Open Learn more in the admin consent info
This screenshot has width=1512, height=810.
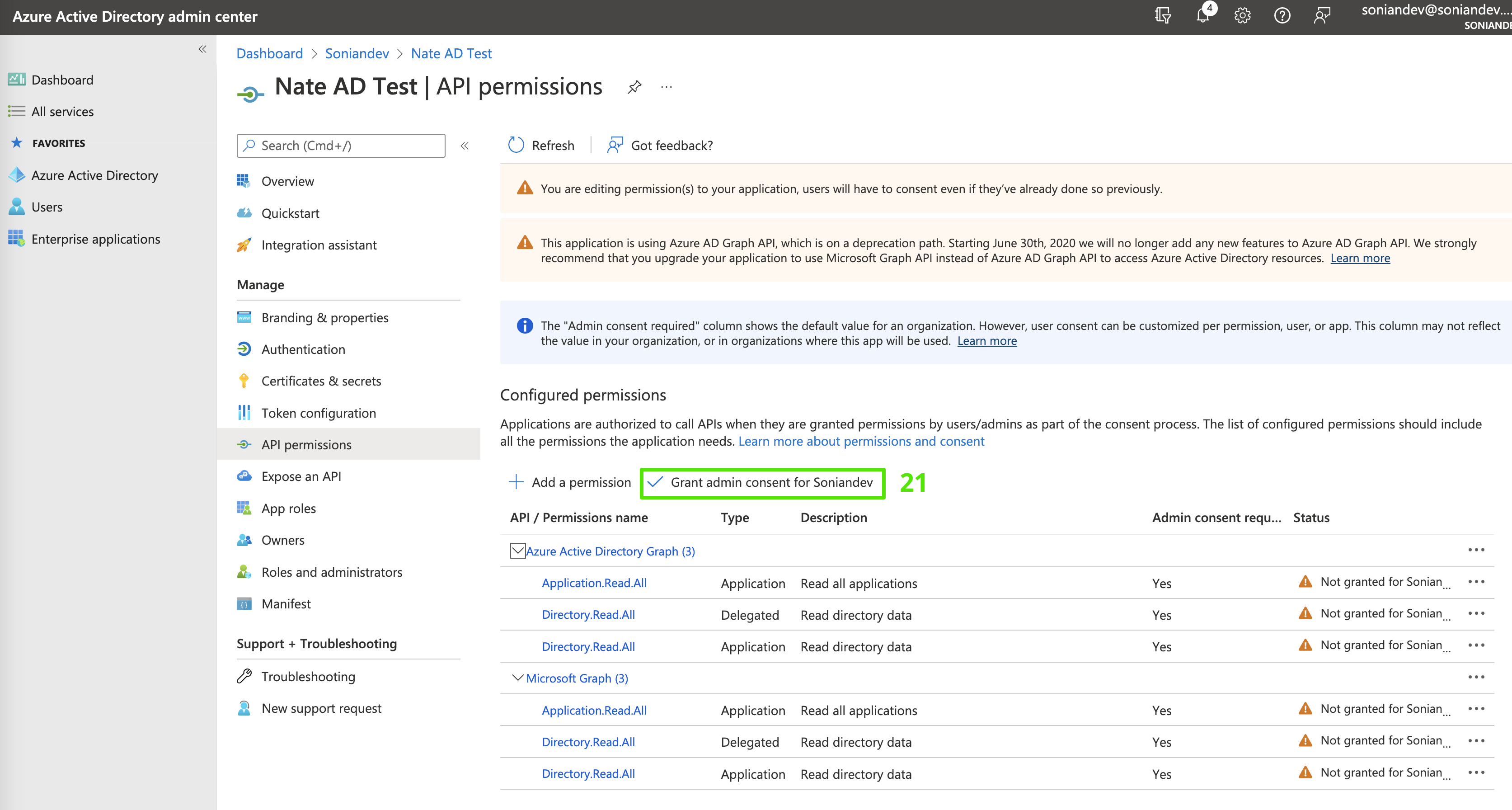click(986, 341)
